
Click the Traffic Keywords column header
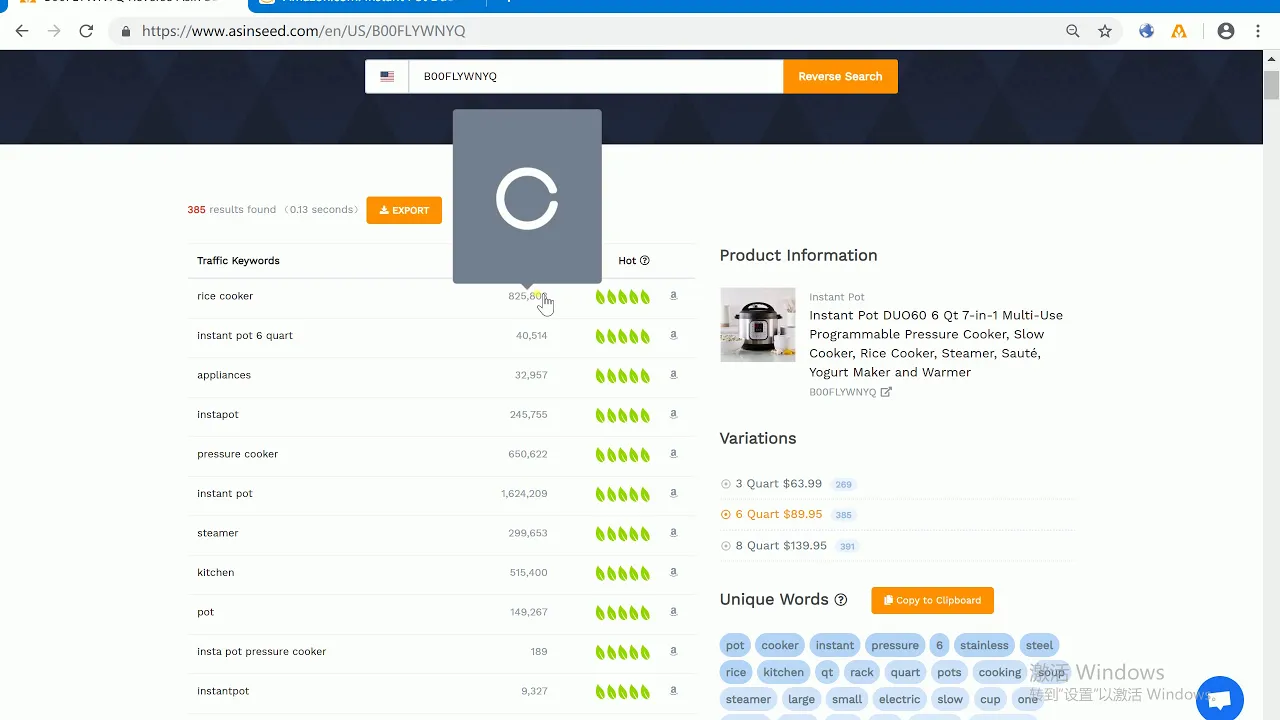click(x=238, y=261)
